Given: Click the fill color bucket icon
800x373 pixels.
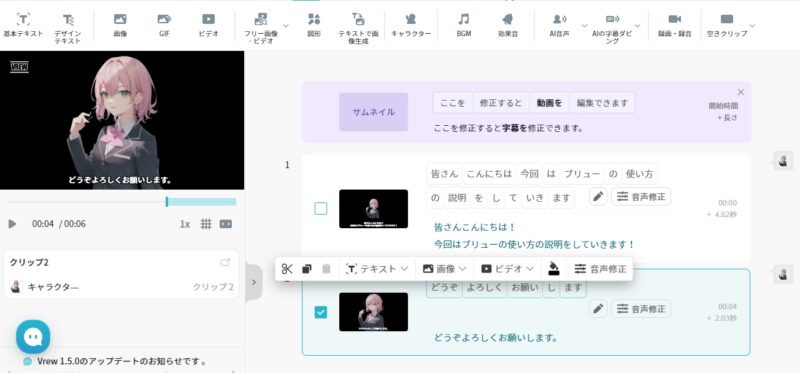Looking at the screenshot, I should [x=554, y=268].
